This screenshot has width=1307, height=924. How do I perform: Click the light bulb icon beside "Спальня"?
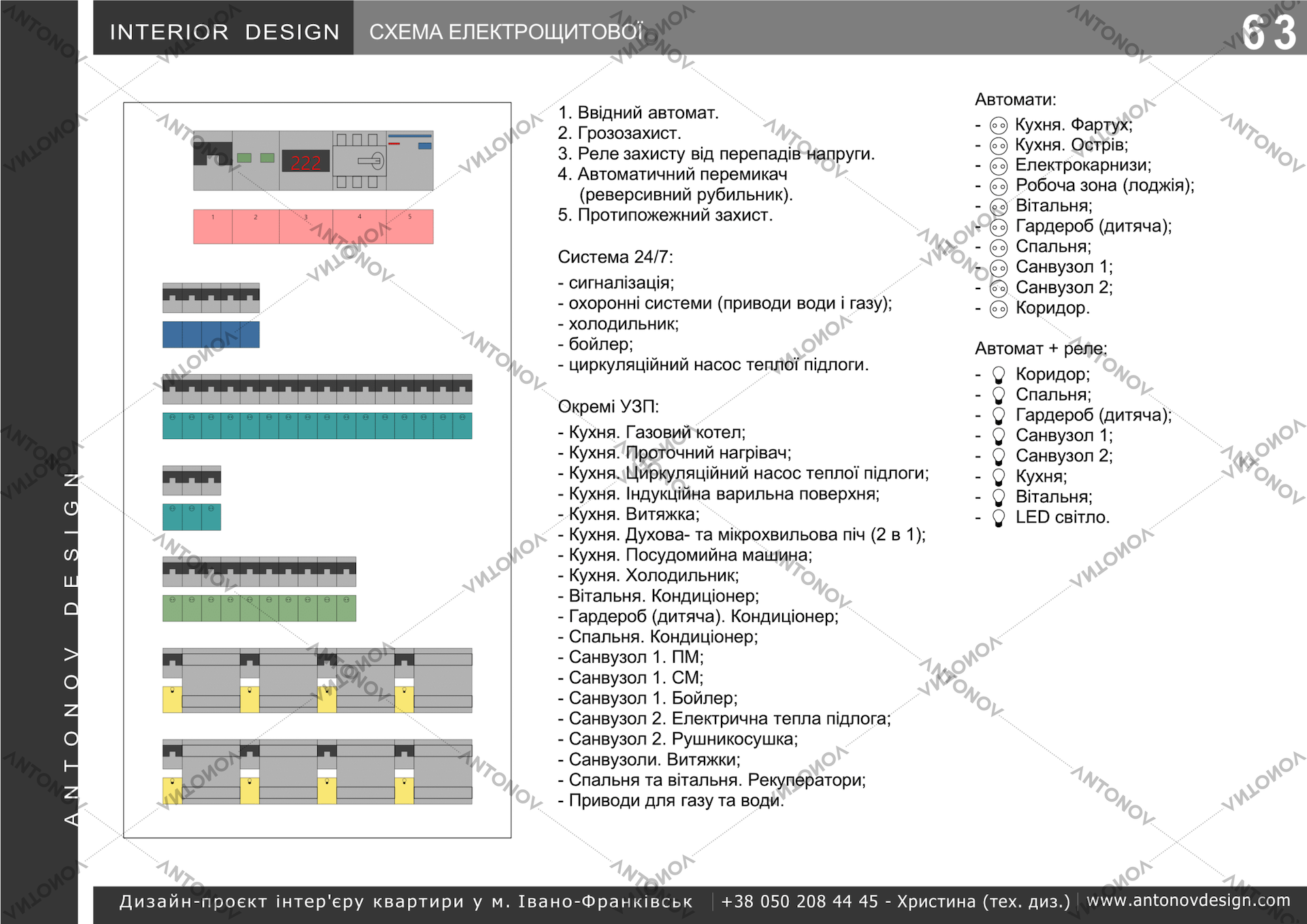(999, 396)
